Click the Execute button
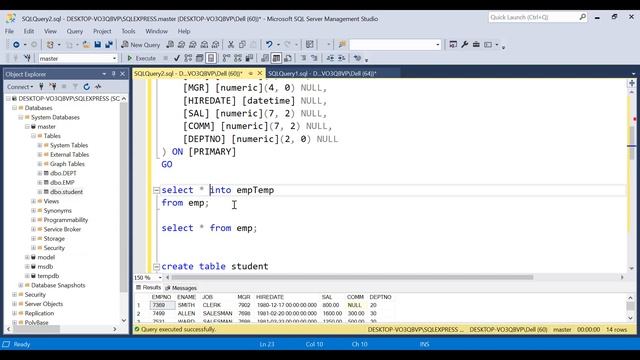Viewport: 640px width, 360px height. coord(141,58)
